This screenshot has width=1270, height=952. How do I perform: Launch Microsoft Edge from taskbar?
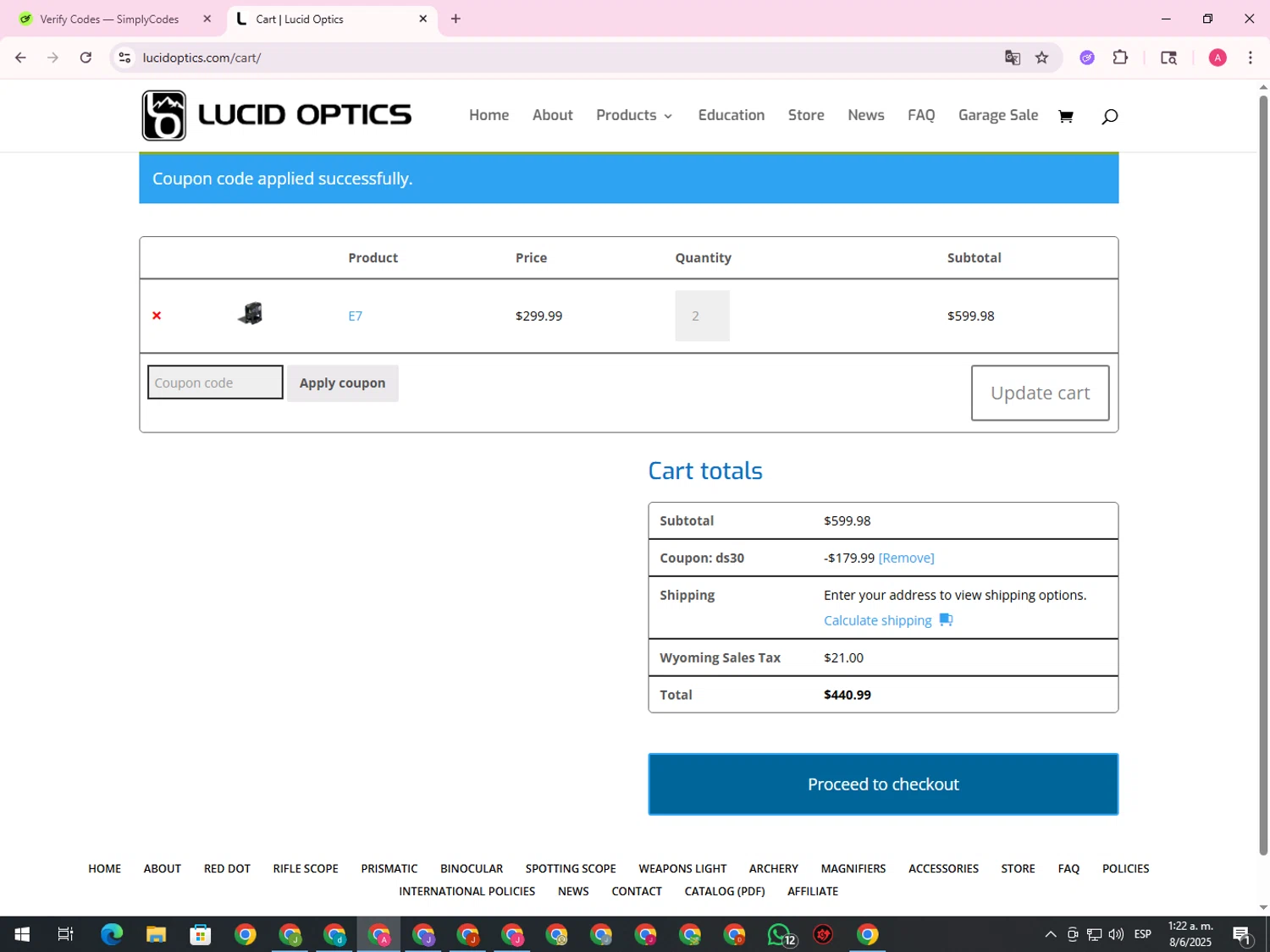click(x=112, y=934)
